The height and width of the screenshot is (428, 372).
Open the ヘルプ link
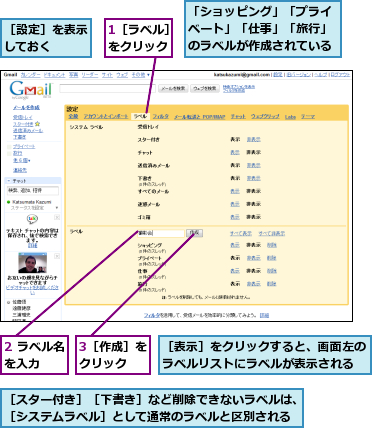321,75
